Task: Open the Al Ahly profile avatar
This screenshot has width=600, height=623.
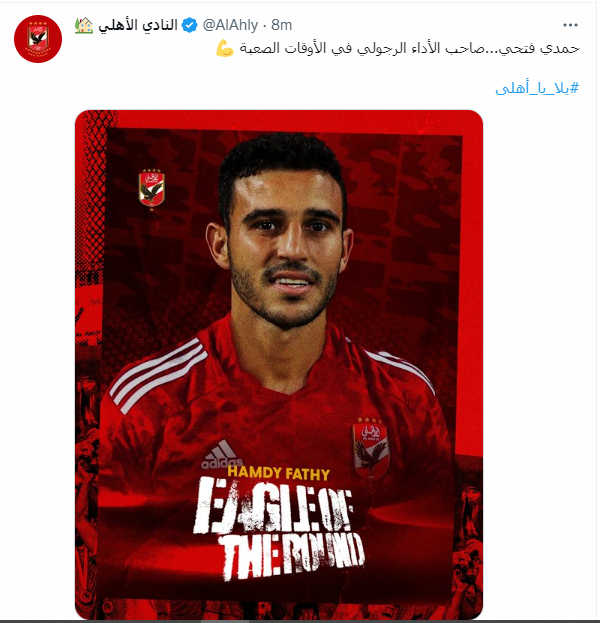Action: (x=38, y=39)
